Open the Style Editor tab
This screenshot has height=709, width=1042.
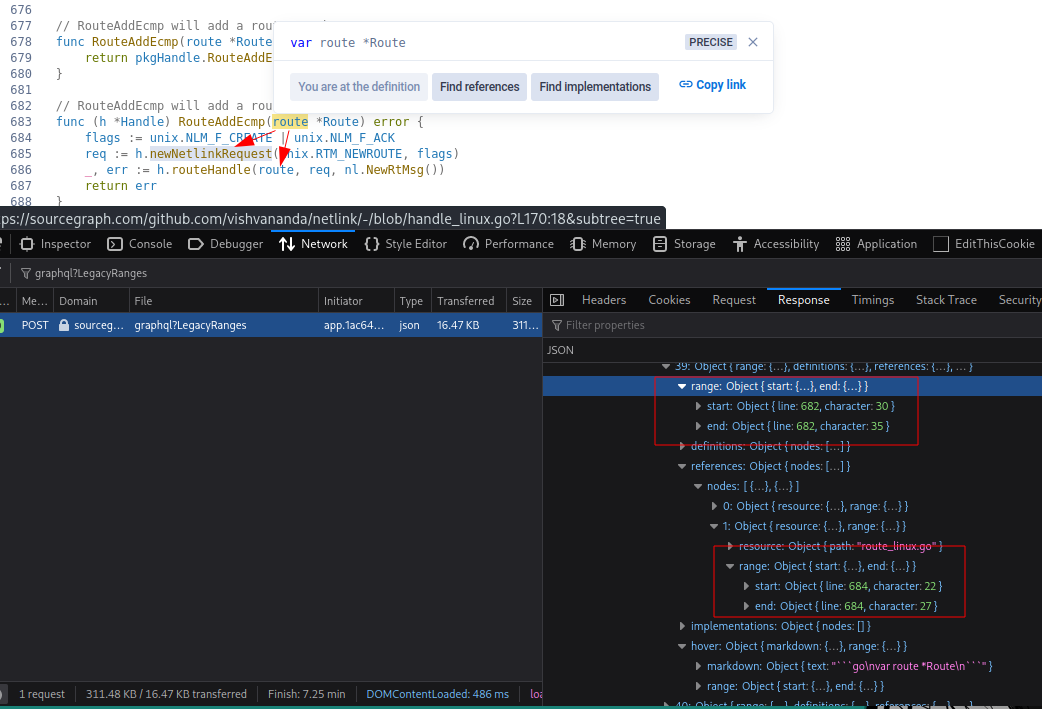tap(406, 244)
